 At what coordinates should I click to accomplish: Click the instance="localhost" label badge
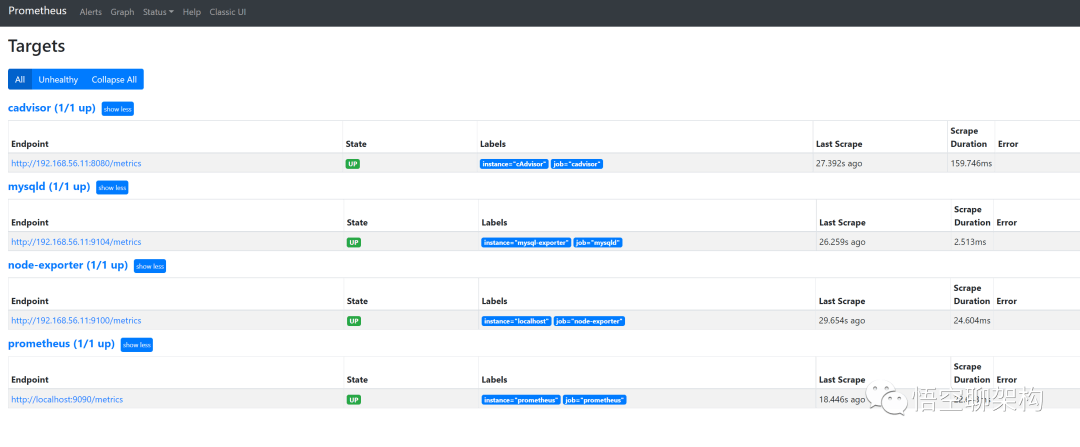click(x=516, y=321)
